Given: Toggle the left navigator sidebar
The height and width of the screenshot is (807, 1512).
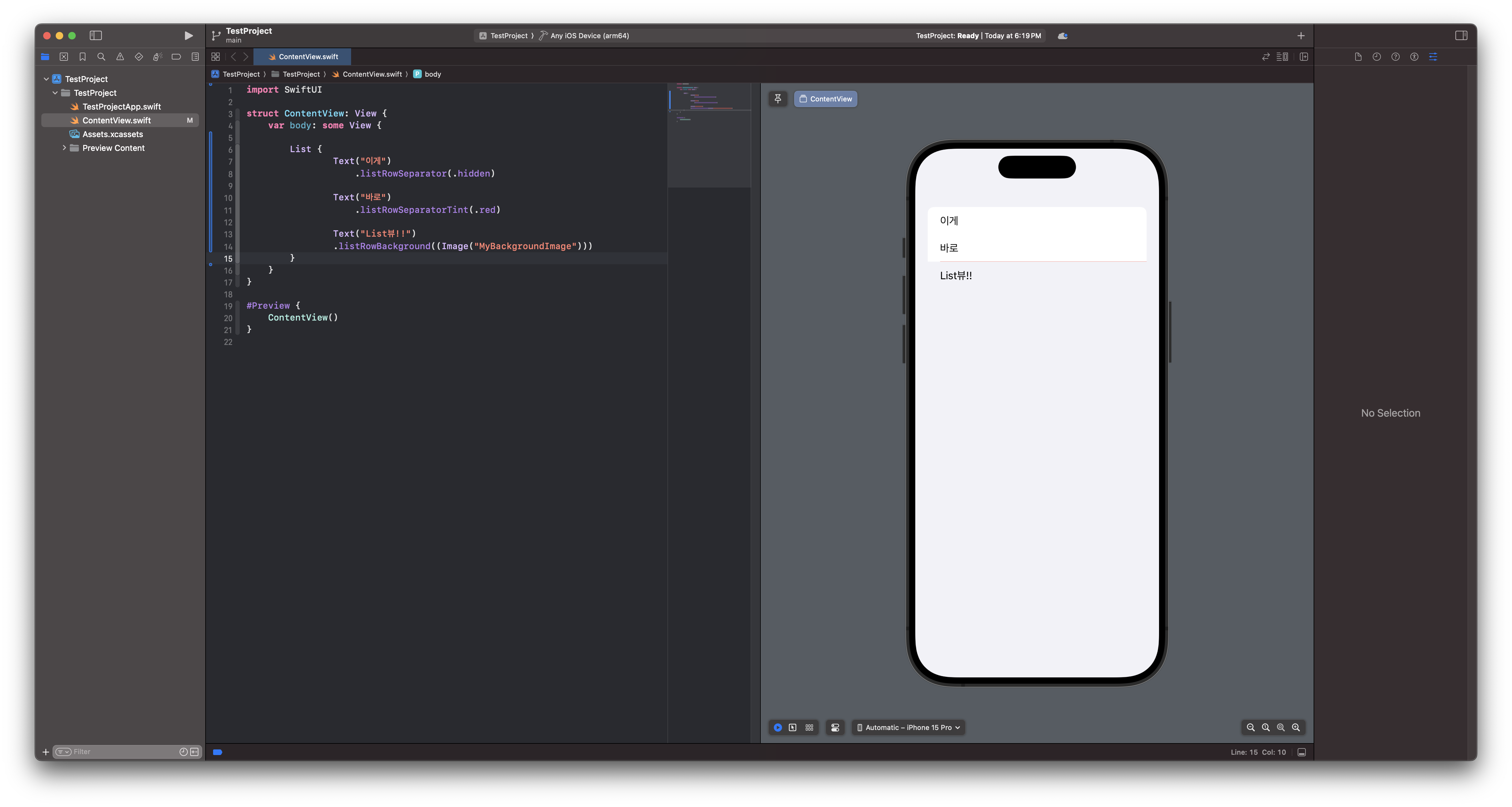Looking at the screenshot, I should [96, 36].
